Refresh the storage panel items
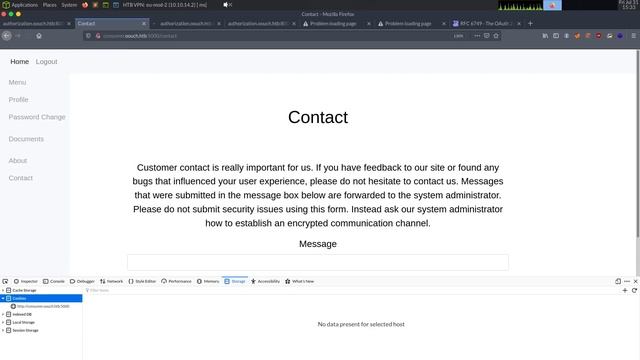The width and height of the screenshot is (640, 360). pos(634,290)
